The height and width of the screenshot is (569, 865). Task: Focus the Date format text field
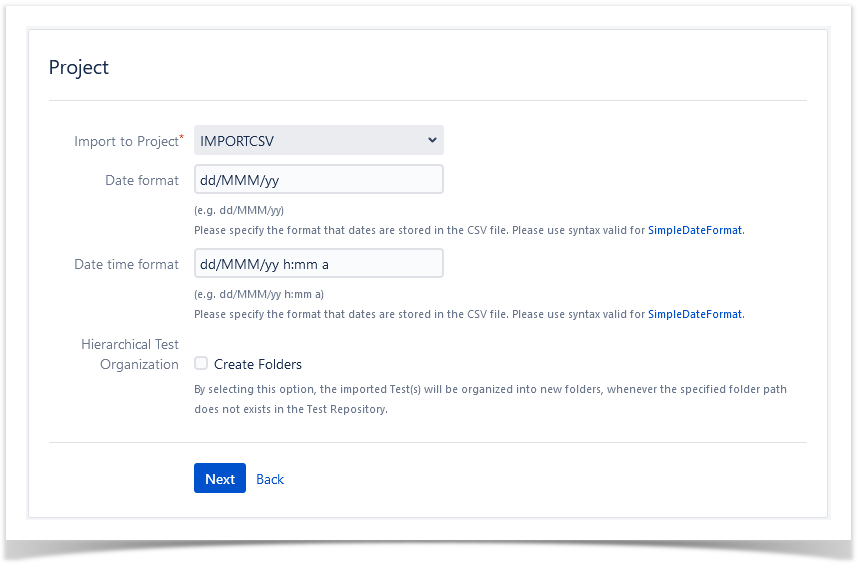pyautogui.click(x=318, y=179)
